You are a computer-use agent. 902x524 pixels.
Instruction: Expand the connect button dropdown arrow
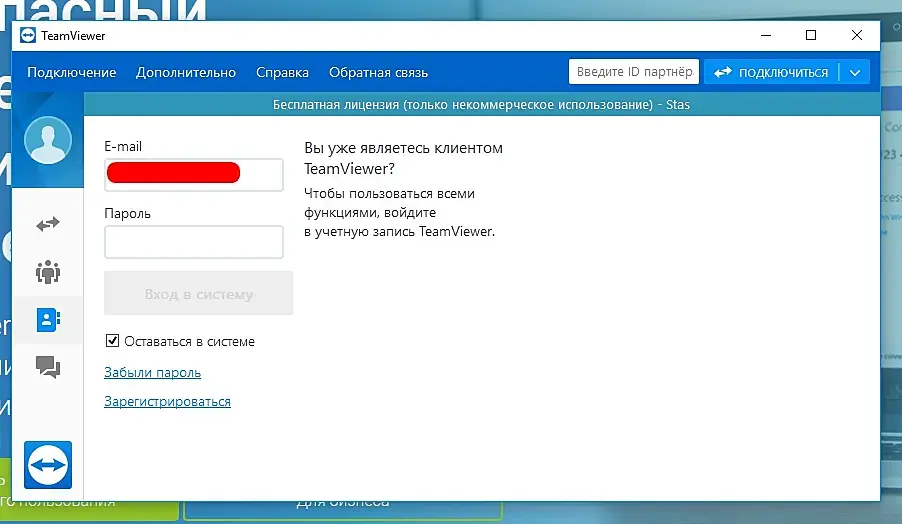(855, 72)
